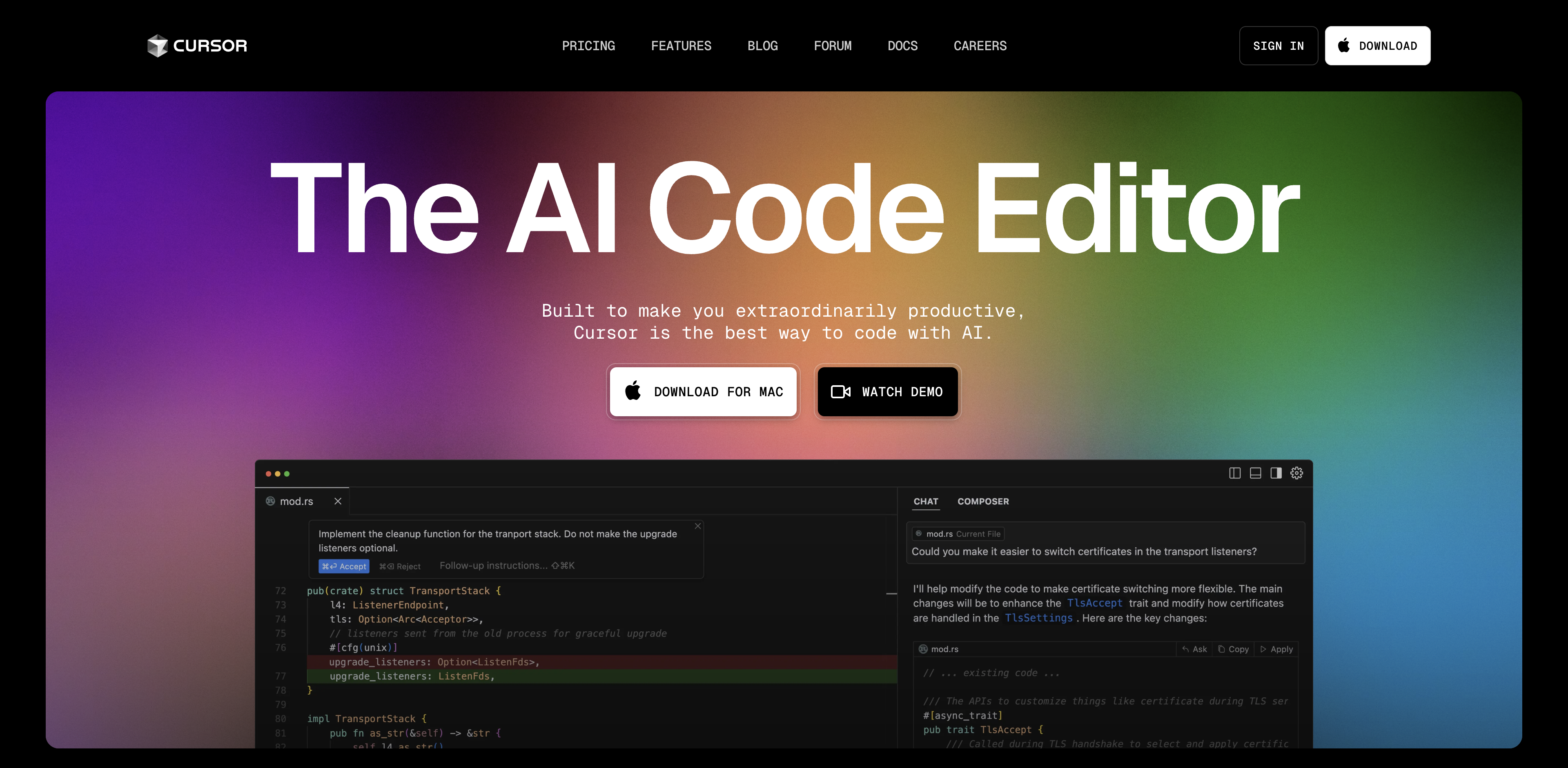Click the Watch Demo button
Image resolution: width=1568 pixels, height=768 pixels.
click(x=887, y=392)
